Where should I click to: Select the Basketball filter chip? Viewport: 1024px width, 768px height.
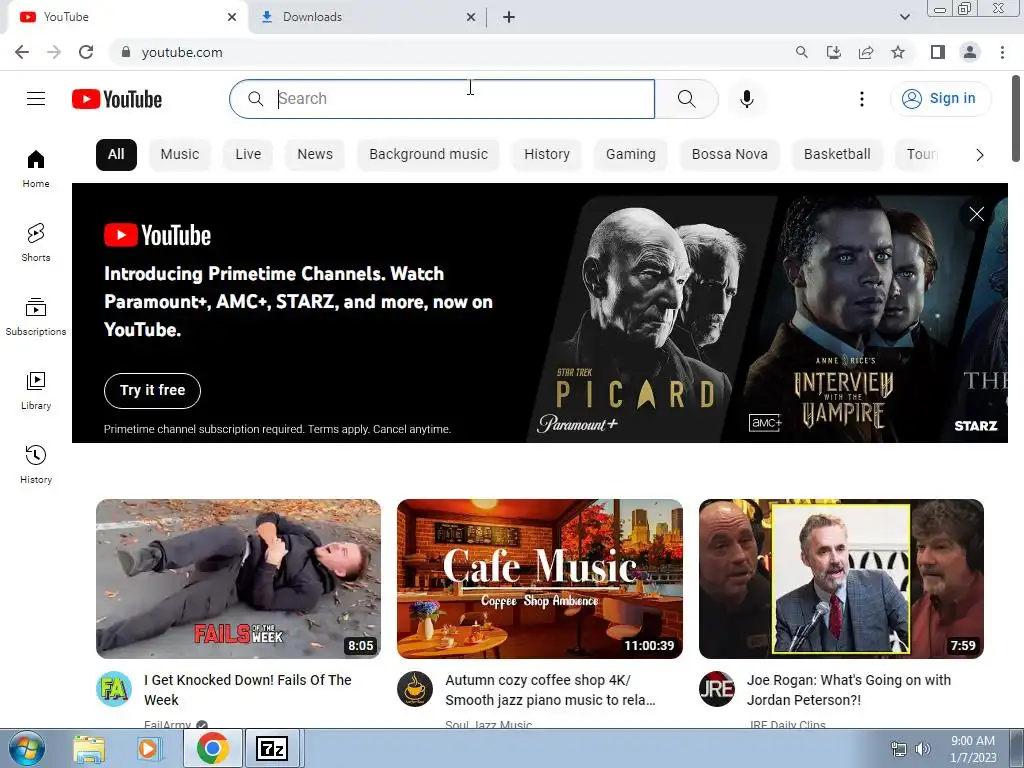(x=837, y=155)
